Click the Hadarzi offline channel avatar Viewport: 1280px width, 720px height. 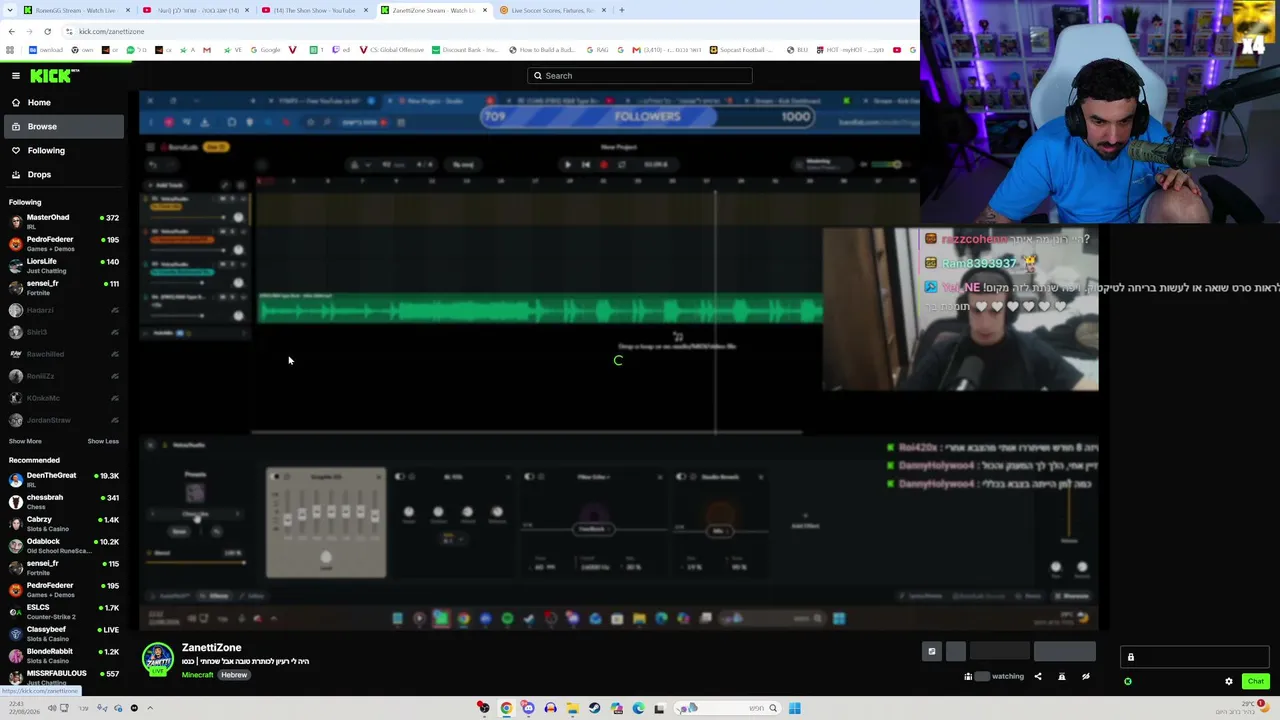15,310
